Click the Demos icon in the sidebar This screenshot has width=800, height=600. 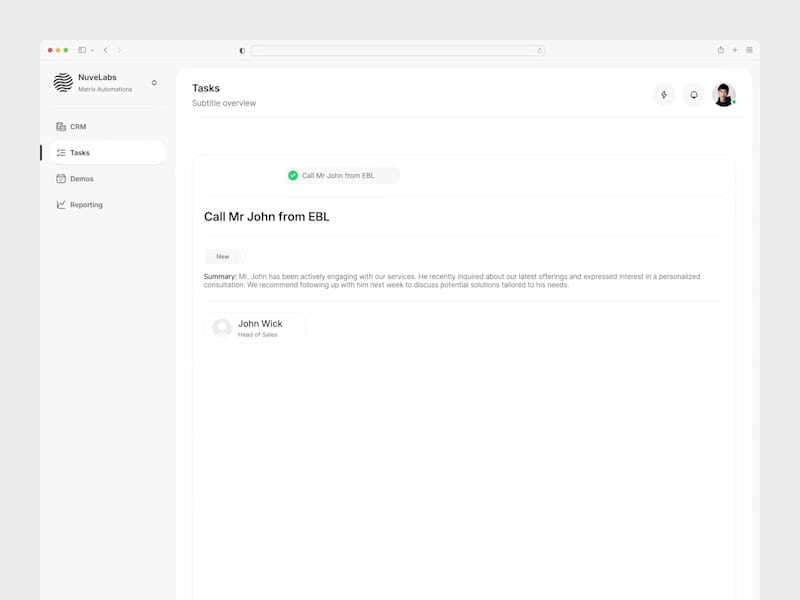59,178
